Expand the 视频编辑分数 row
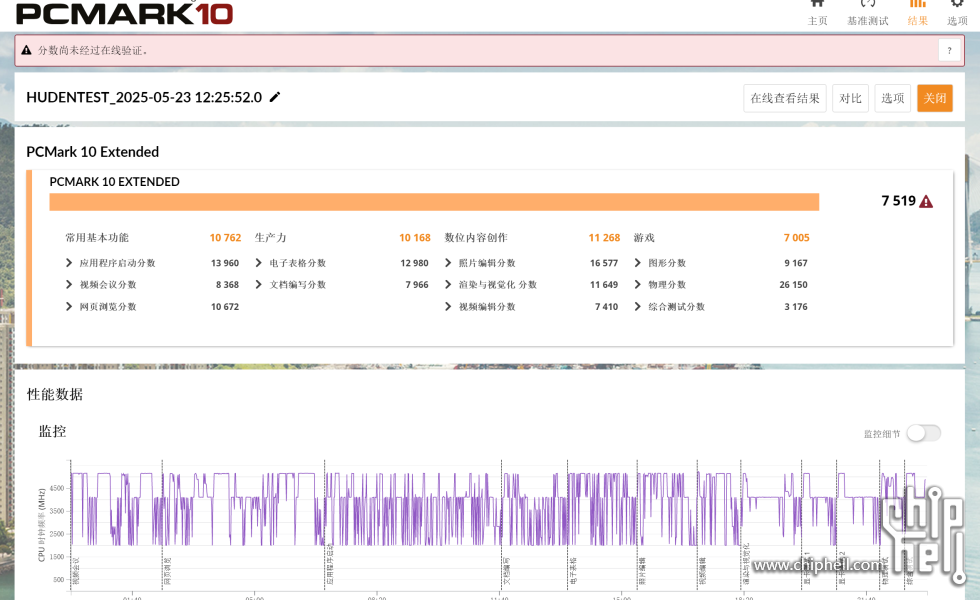Viewport: 980px width, 600px height. (448, 306)
